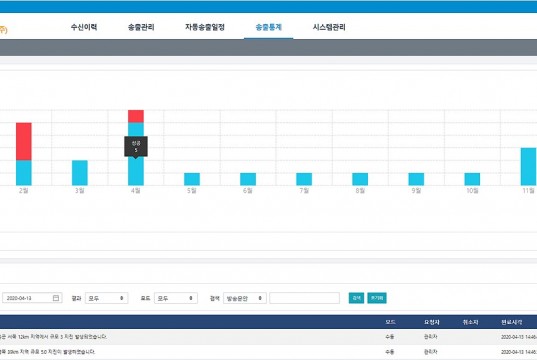Click 완료시각 column header
This screenshot has width=537, height=360.
pos(512,322)
